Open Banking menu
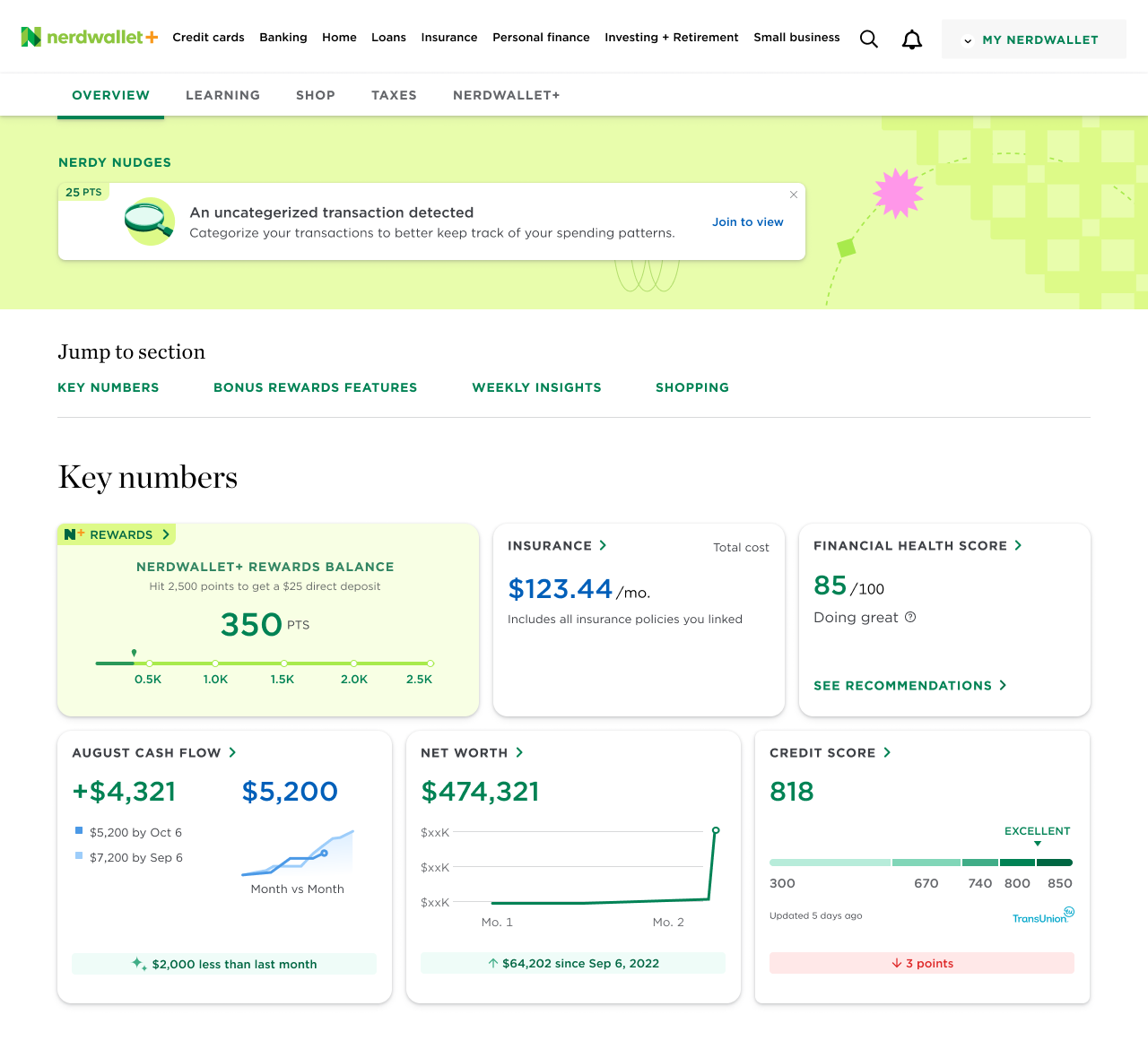Viewport: 1148px width, 1058px height. [x=283, y=38]
